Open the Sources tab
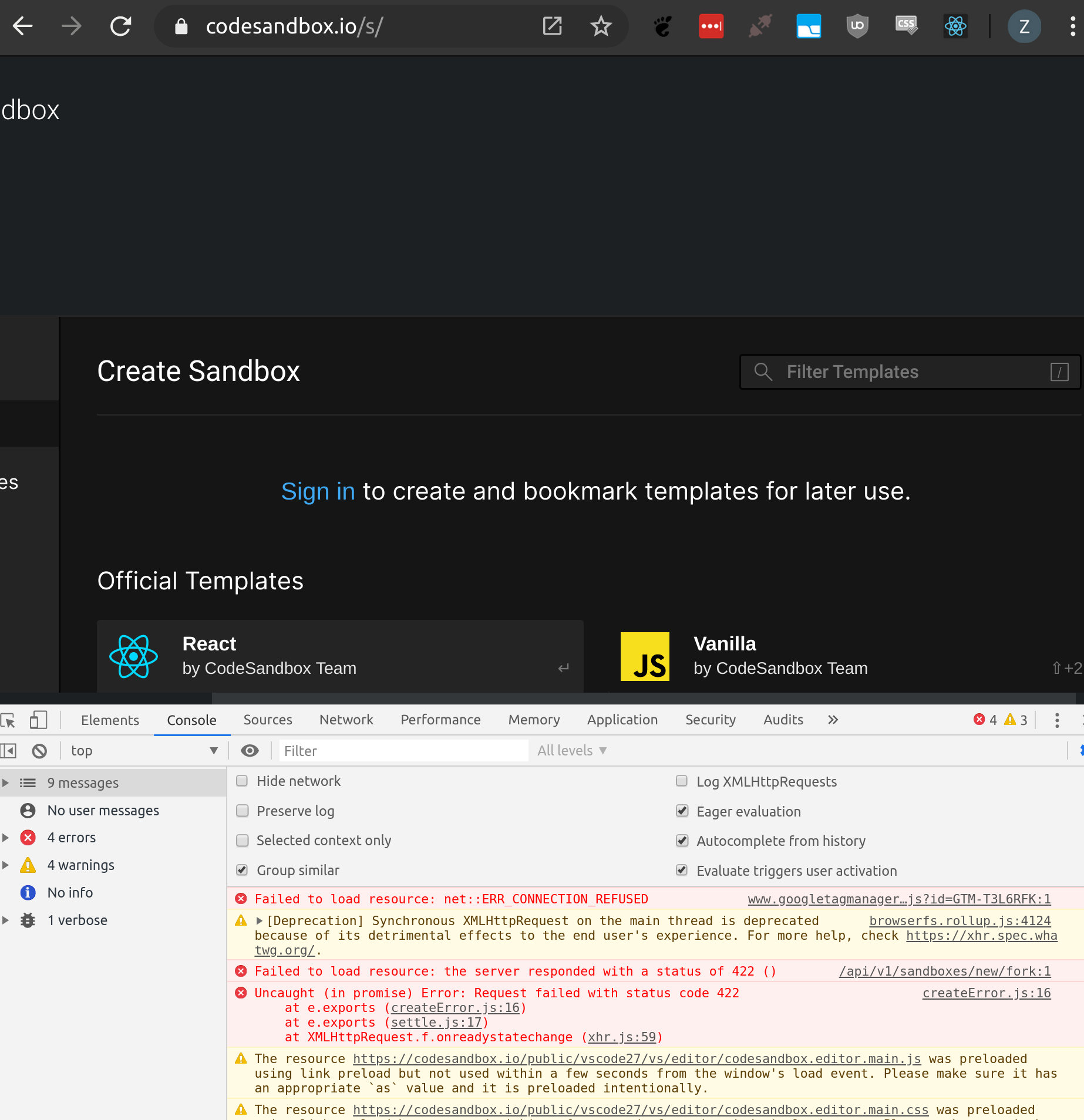The height and width of the screenshot is (1120, 1084). pyautogui.click(x=268, y=720)
